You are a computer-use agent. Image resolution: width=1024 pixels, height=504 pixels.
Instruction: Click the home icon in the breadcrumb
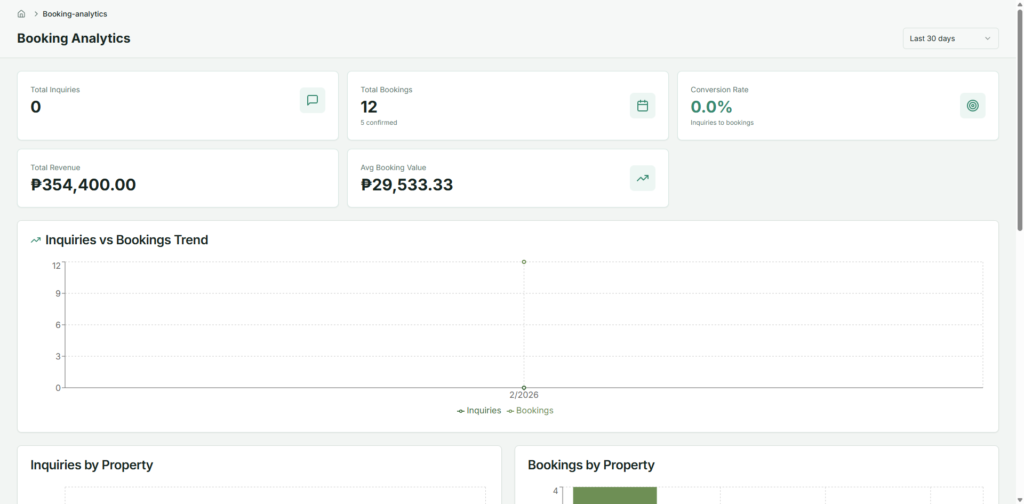click(22, 14)
